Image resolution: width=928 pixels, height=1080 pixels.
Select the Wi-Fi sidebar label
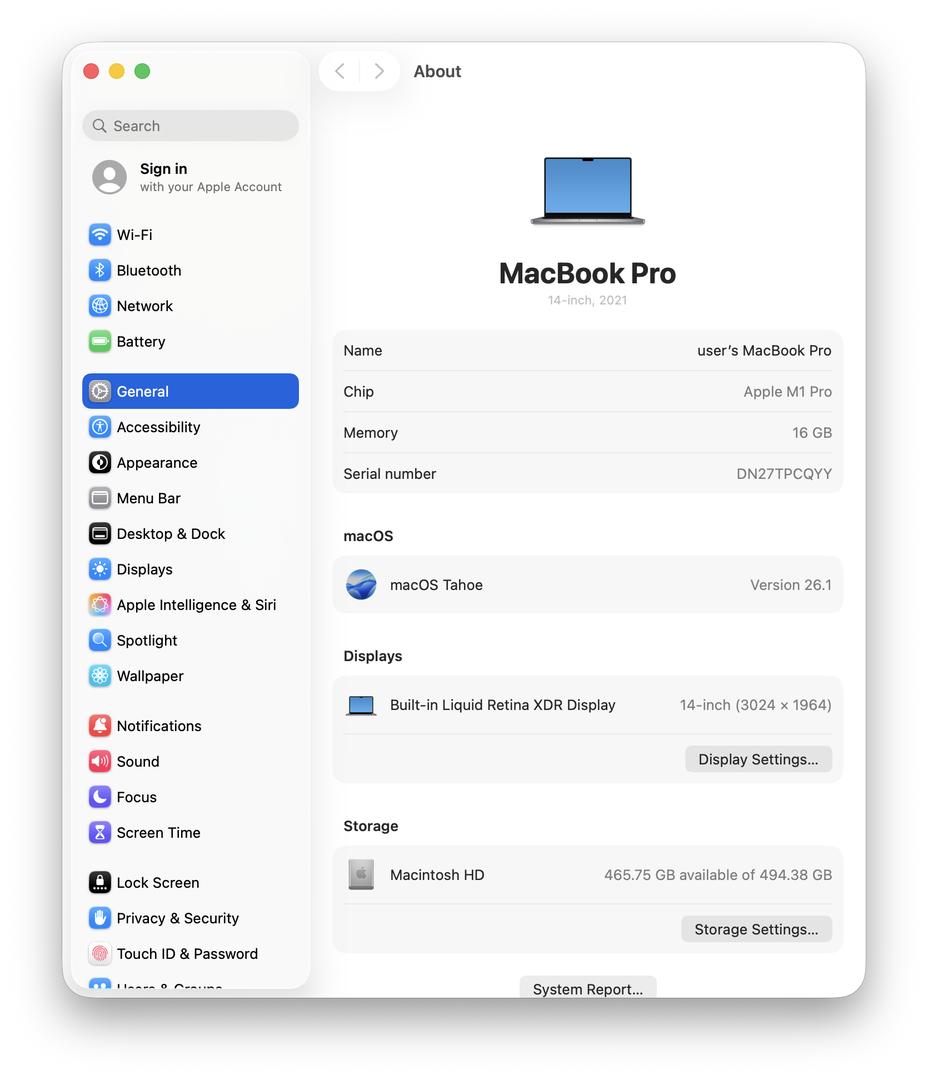134,235
